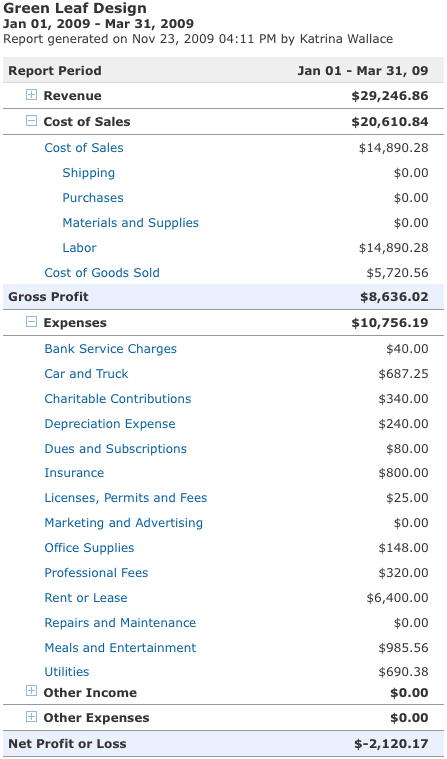Open Bank Service Charges link
The width and height of the screenshot is (447, 759).
(x=110, y=349)
